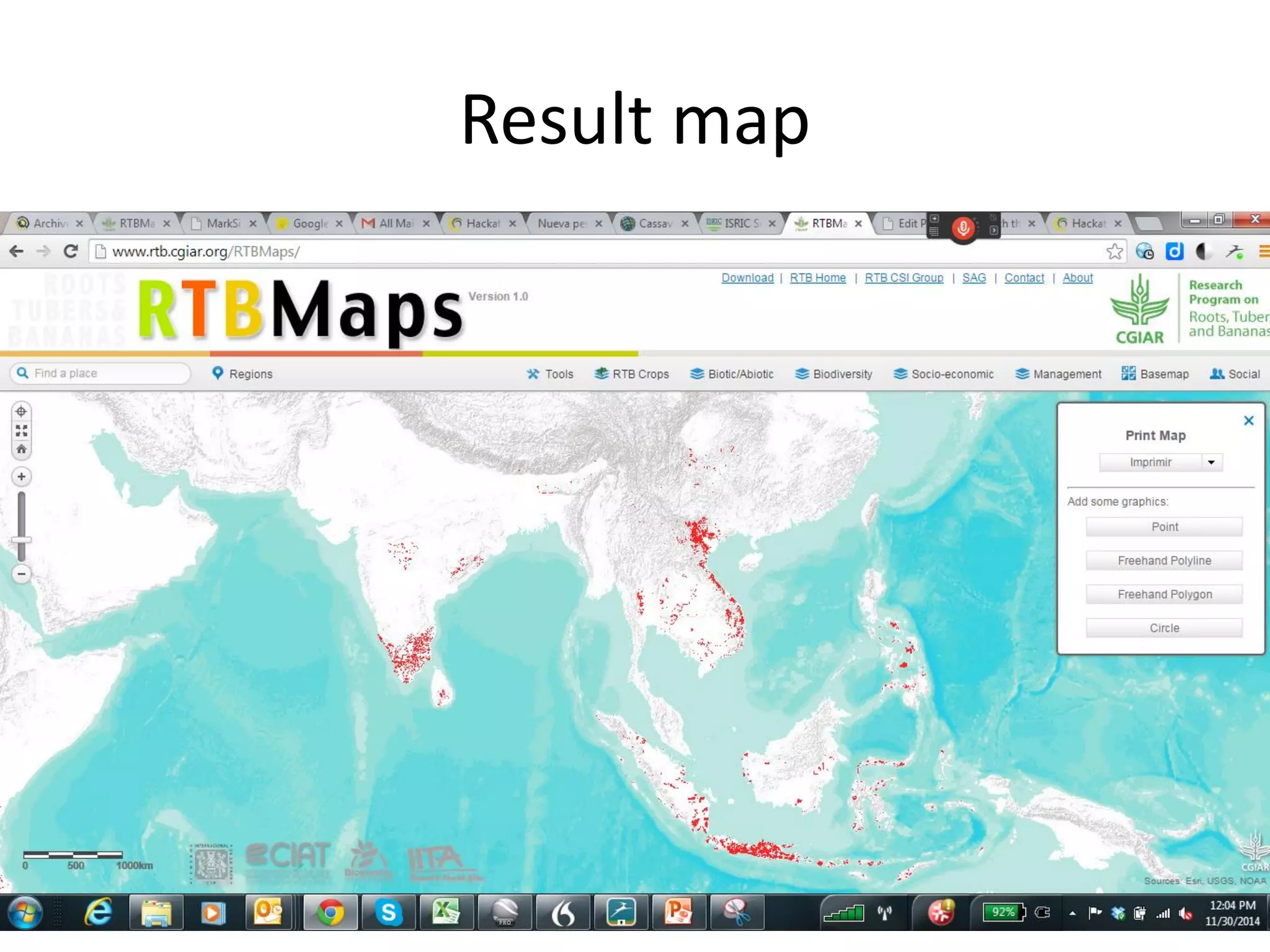Screen dimensions: 1270x952
Task: Close the Print Map panel
Action: (1249, 421)
